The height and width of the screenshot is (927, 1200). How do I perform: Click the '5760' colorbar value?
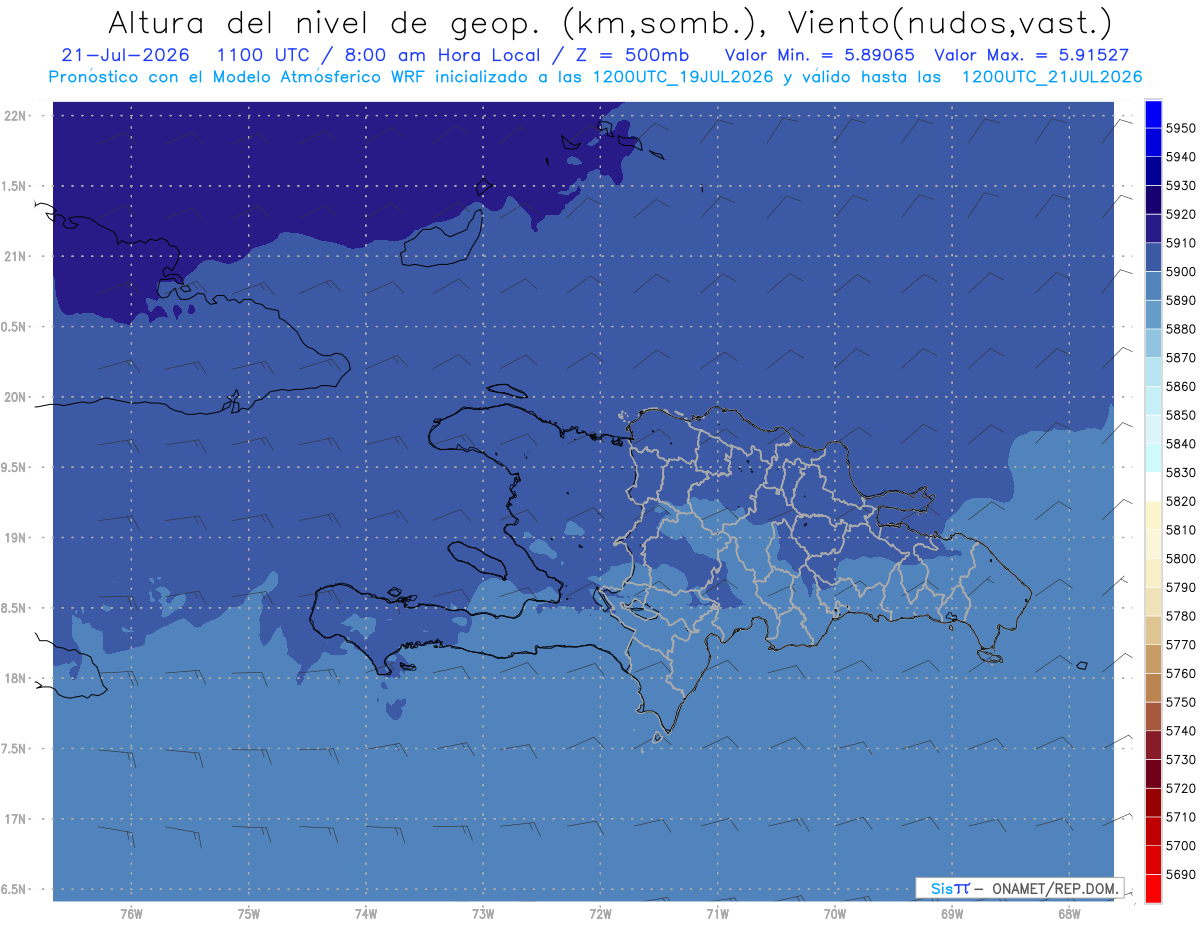point(1180,674)
